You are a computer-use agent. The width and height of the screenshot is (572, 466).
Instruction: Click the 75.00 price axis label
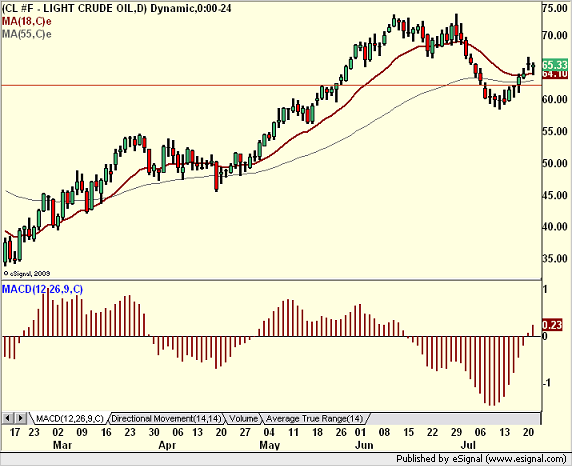[554, 9]
